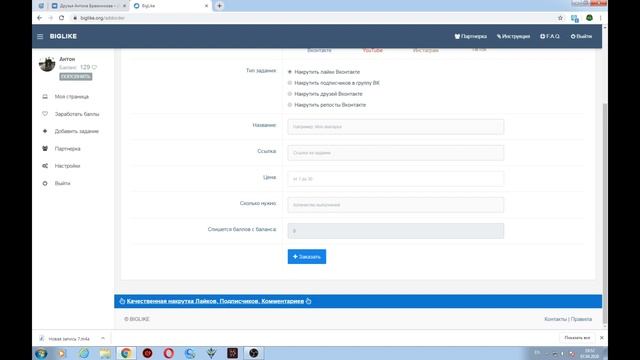
Task: Open Заработать баллы in the sidebar
Action: 77,114
